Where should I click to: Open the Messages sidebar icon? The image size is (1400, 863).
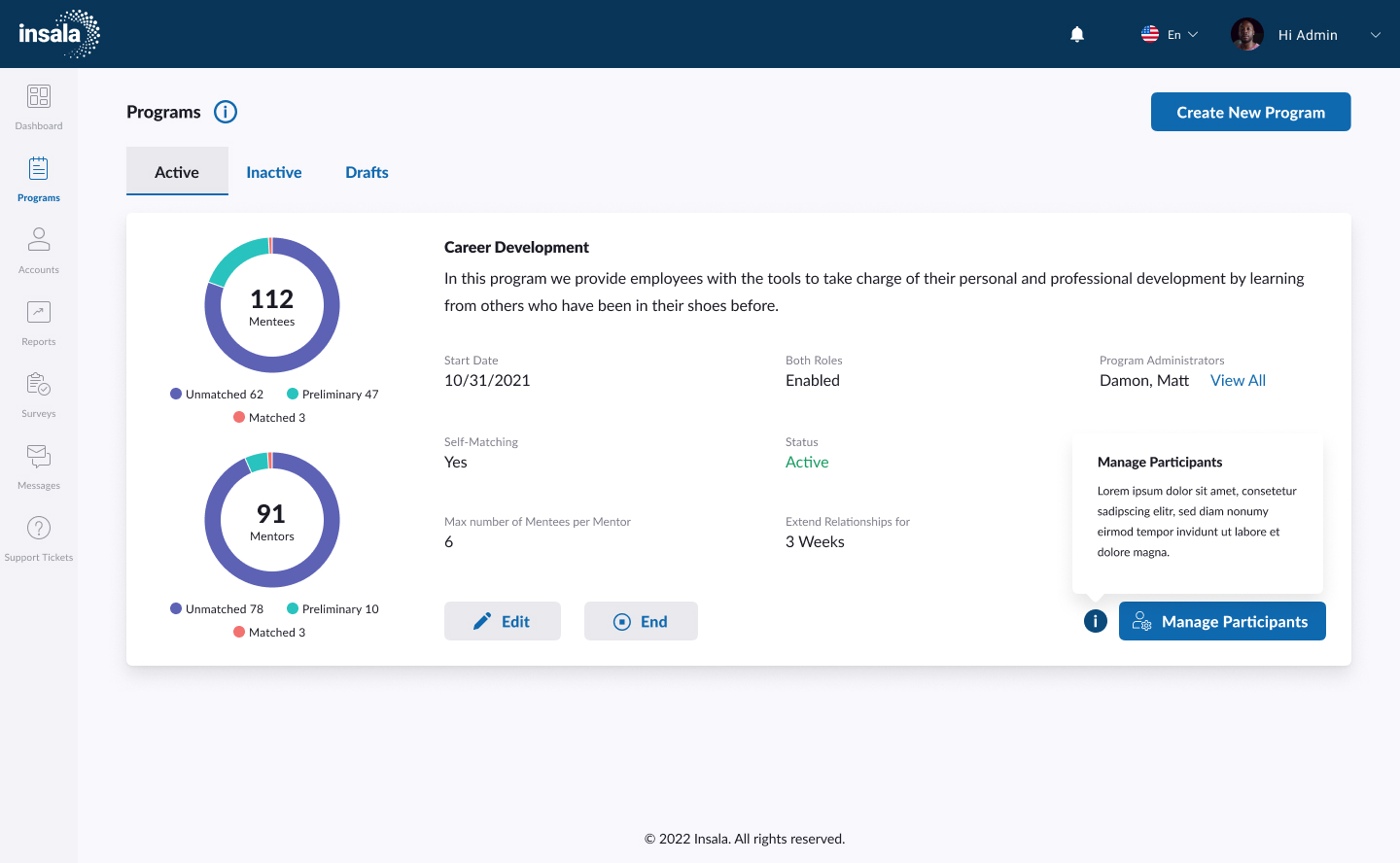coord(39,456)
